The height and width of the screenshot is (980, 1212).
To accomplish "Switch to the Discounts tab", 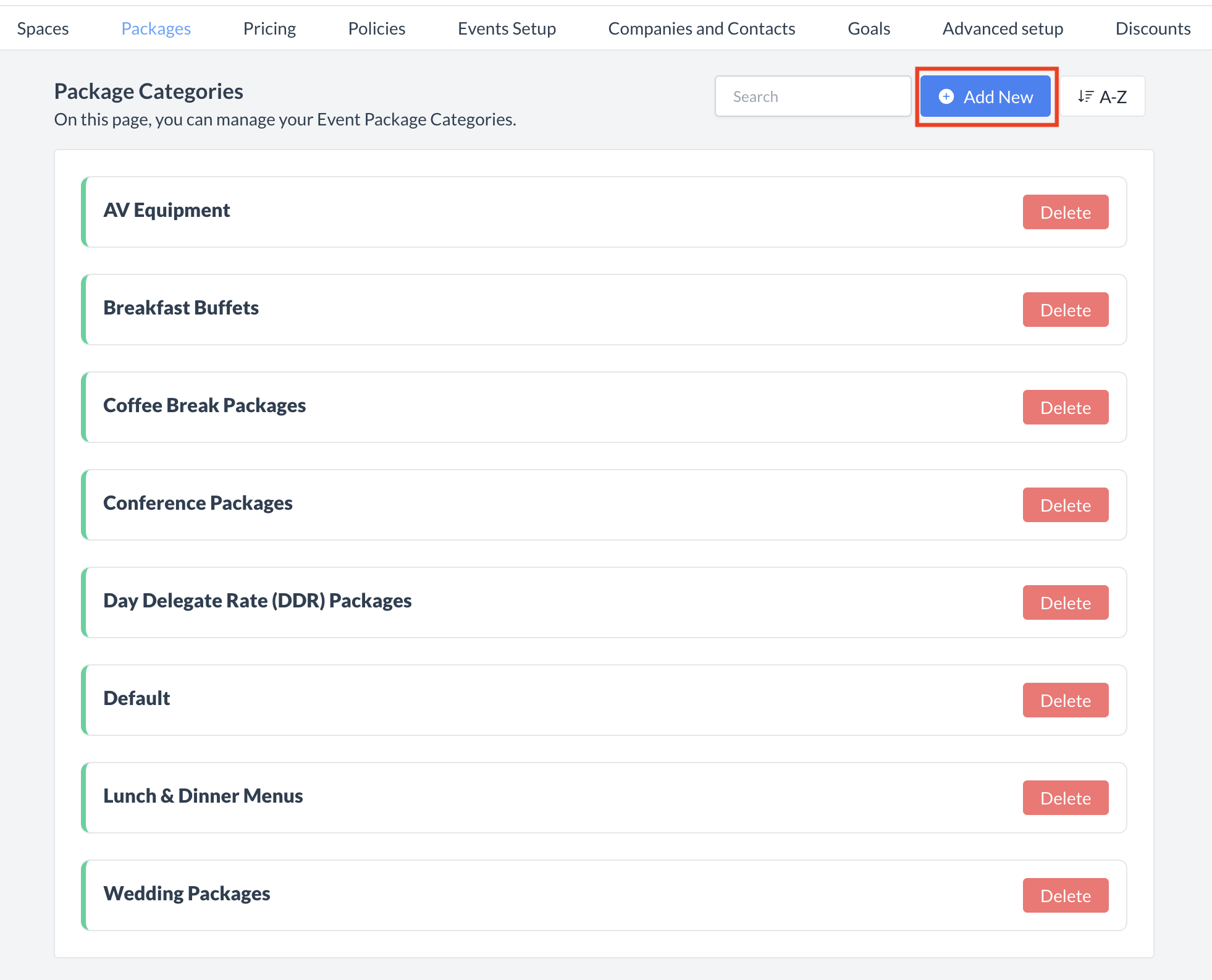I will (1153, 28).
